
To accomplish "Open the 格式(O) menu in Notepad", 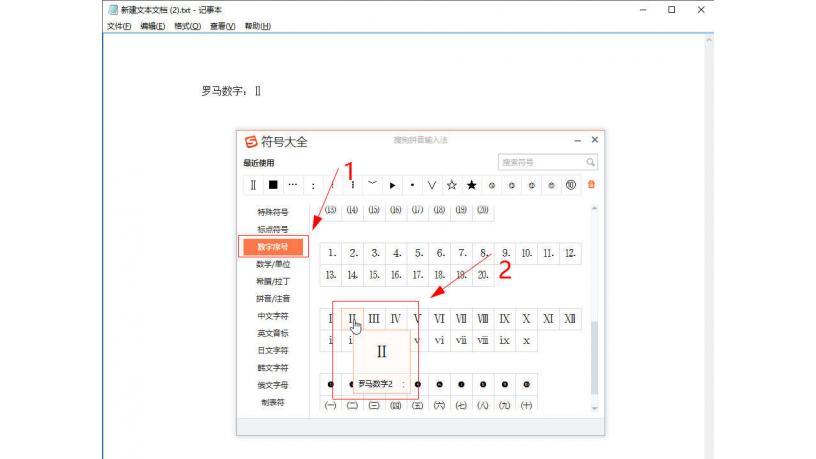I will [187, 26].
